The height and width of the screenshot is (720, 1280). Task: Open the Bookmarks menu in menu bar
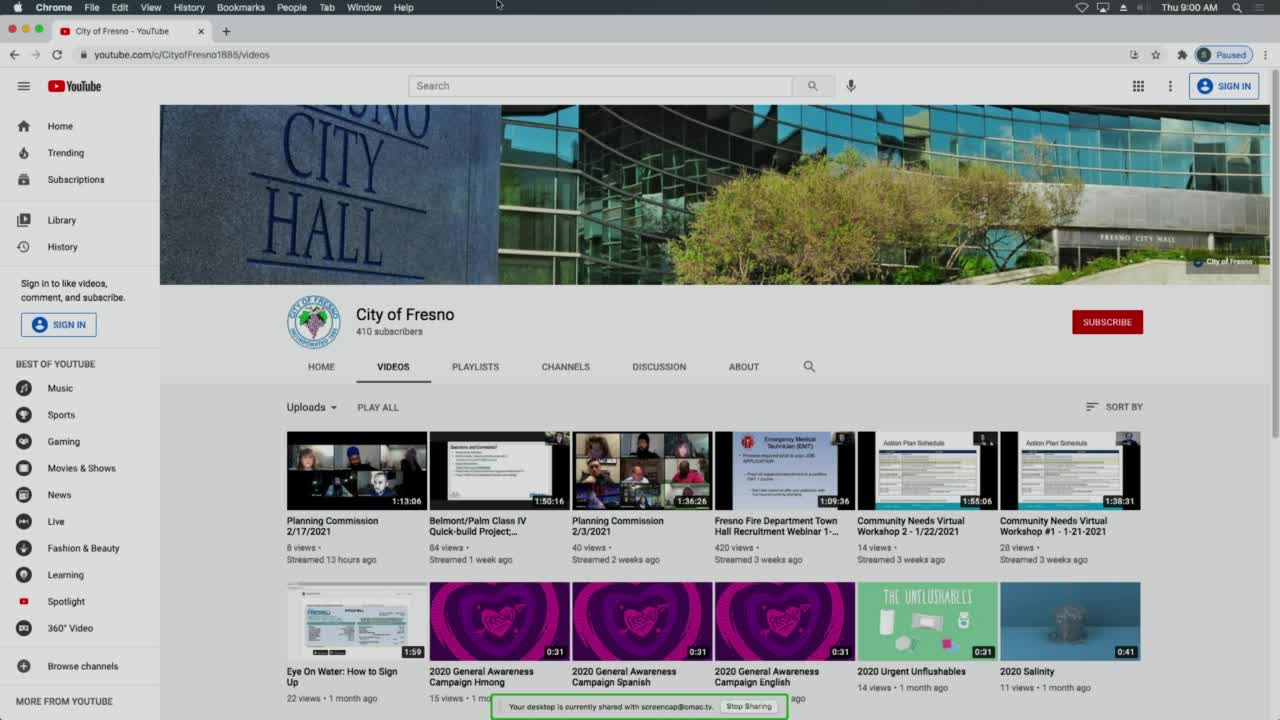tap(241, 7)
